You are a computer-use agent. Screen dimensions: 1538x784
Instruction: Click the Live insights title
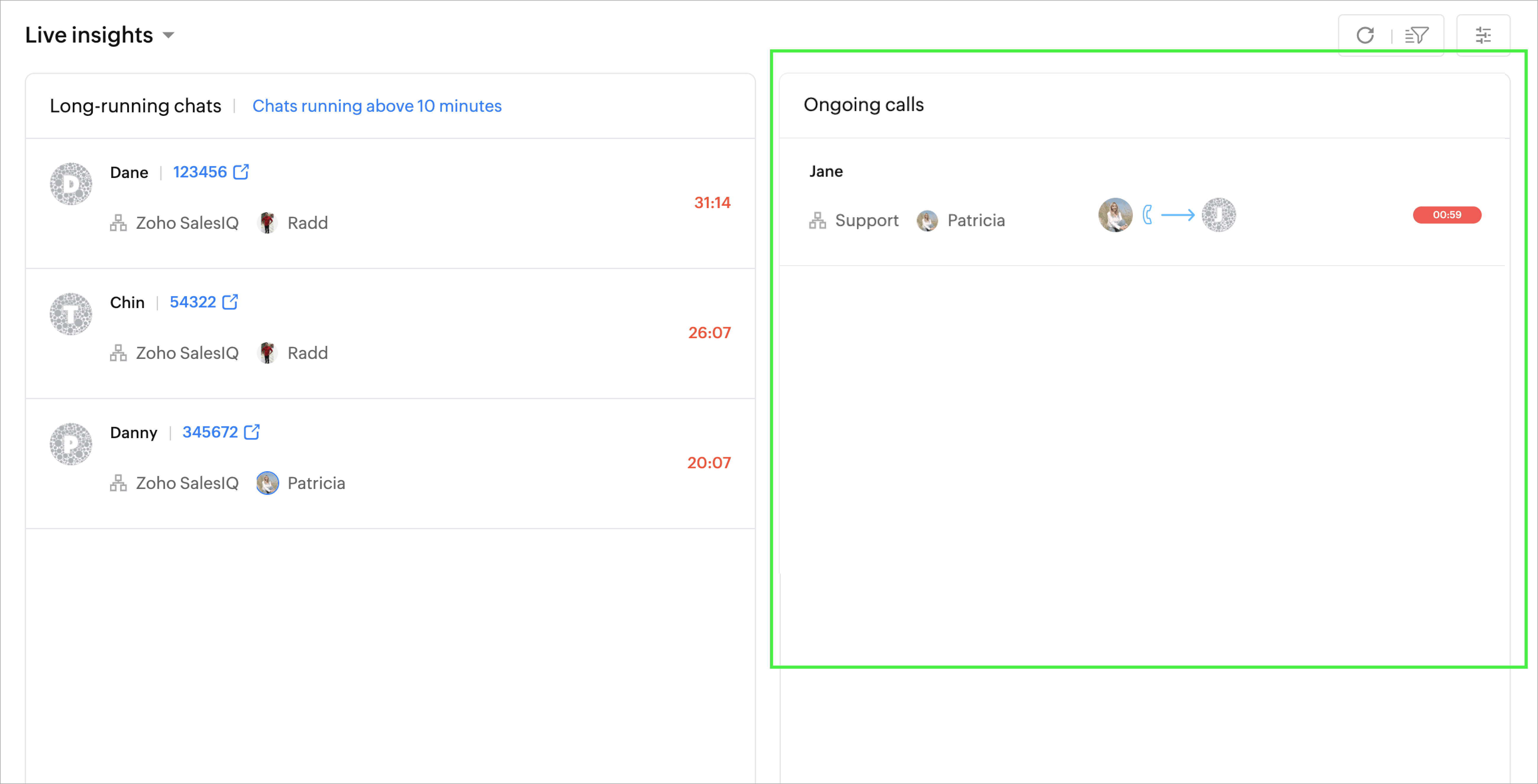[x=89, y=35]
